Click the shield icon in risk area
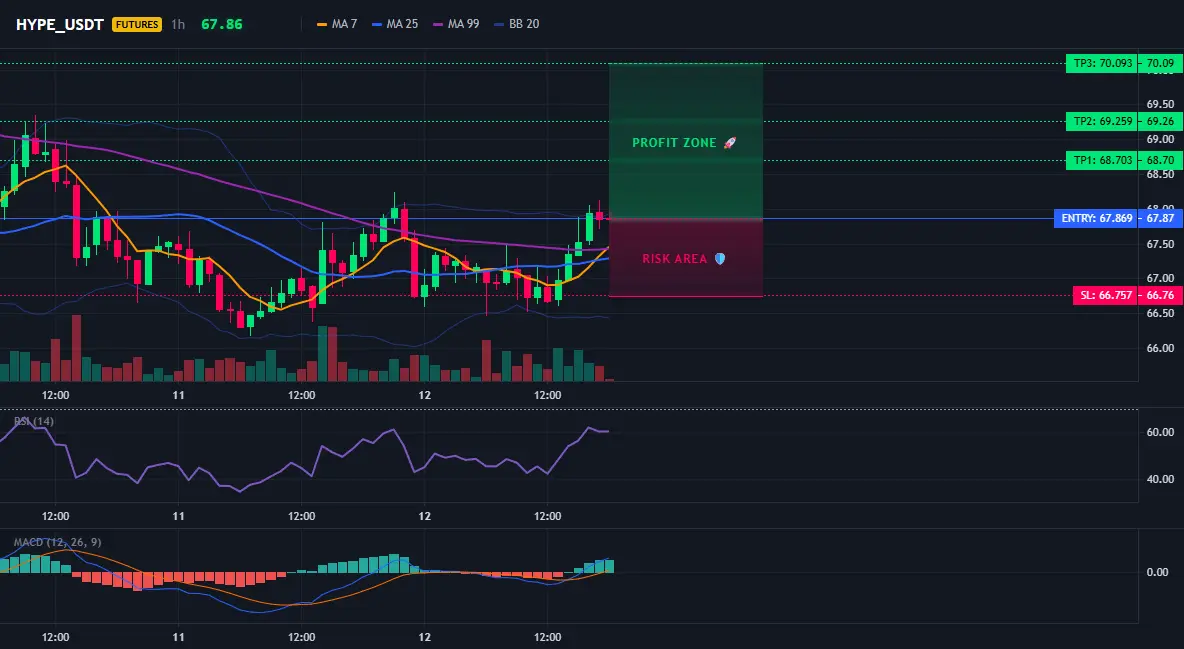 (x=720, y=259)
